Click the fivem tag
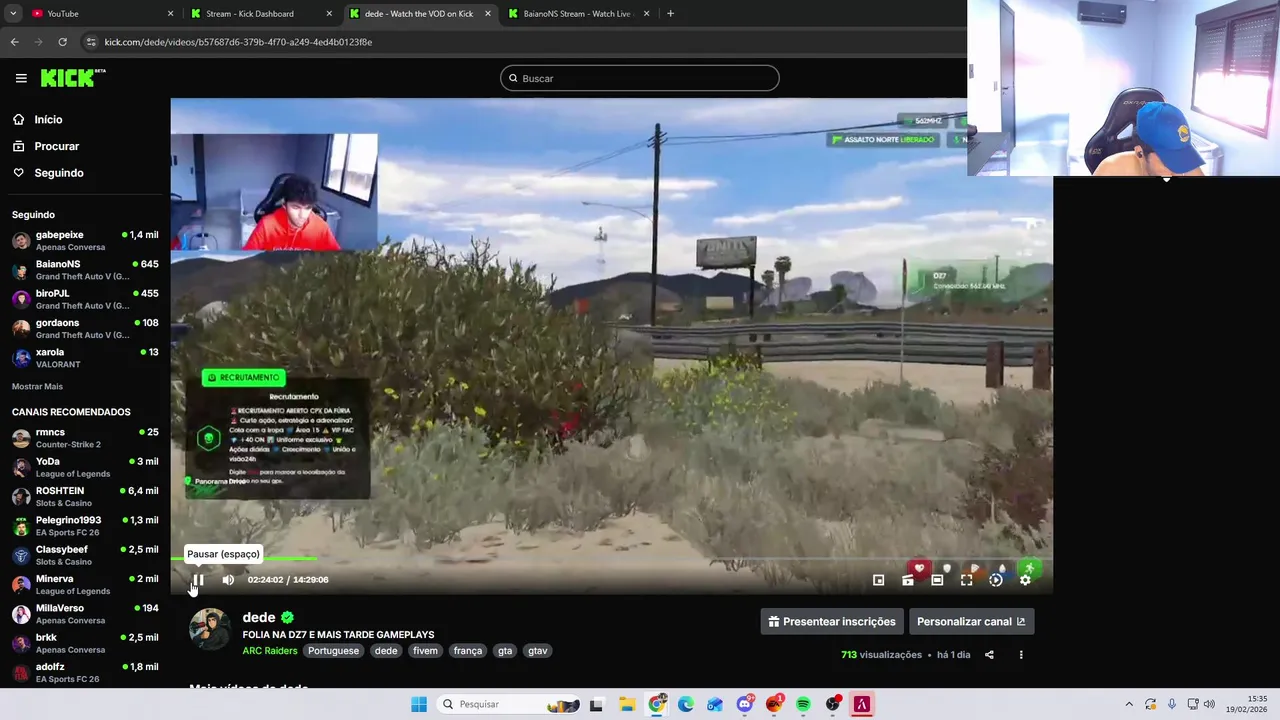 (425, 651)
